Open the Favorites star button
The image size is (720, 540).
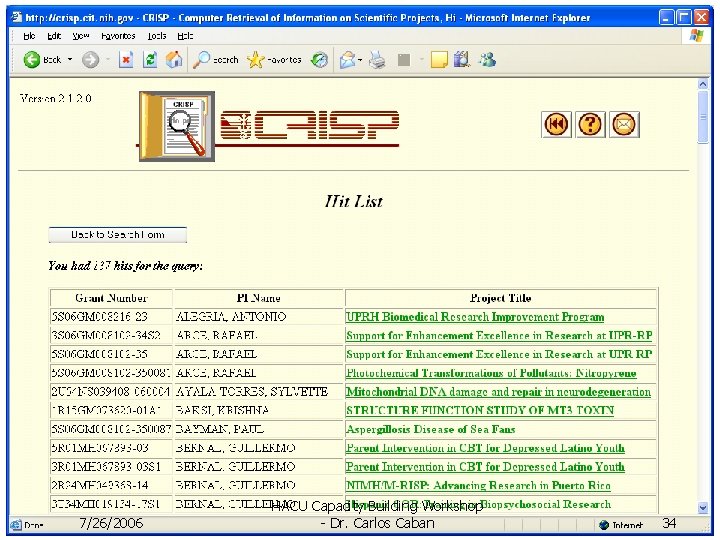tap(274, 60)
